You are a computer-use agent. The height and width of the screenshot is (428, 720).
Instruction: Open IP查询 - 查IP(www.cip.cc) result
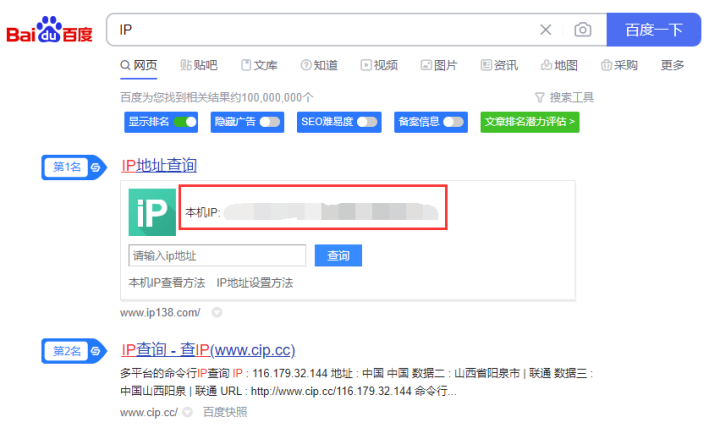208,350
